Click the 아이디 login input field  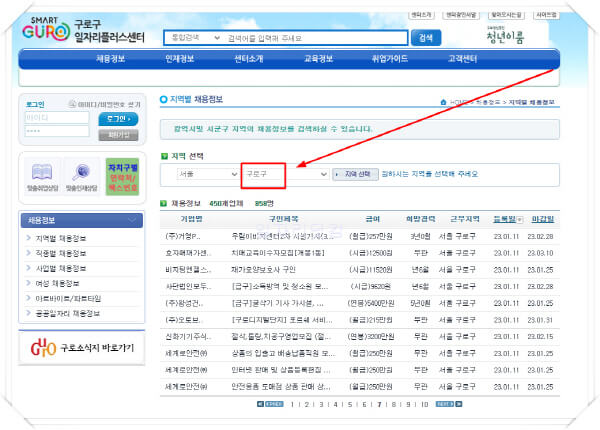[x=57, y=117]
